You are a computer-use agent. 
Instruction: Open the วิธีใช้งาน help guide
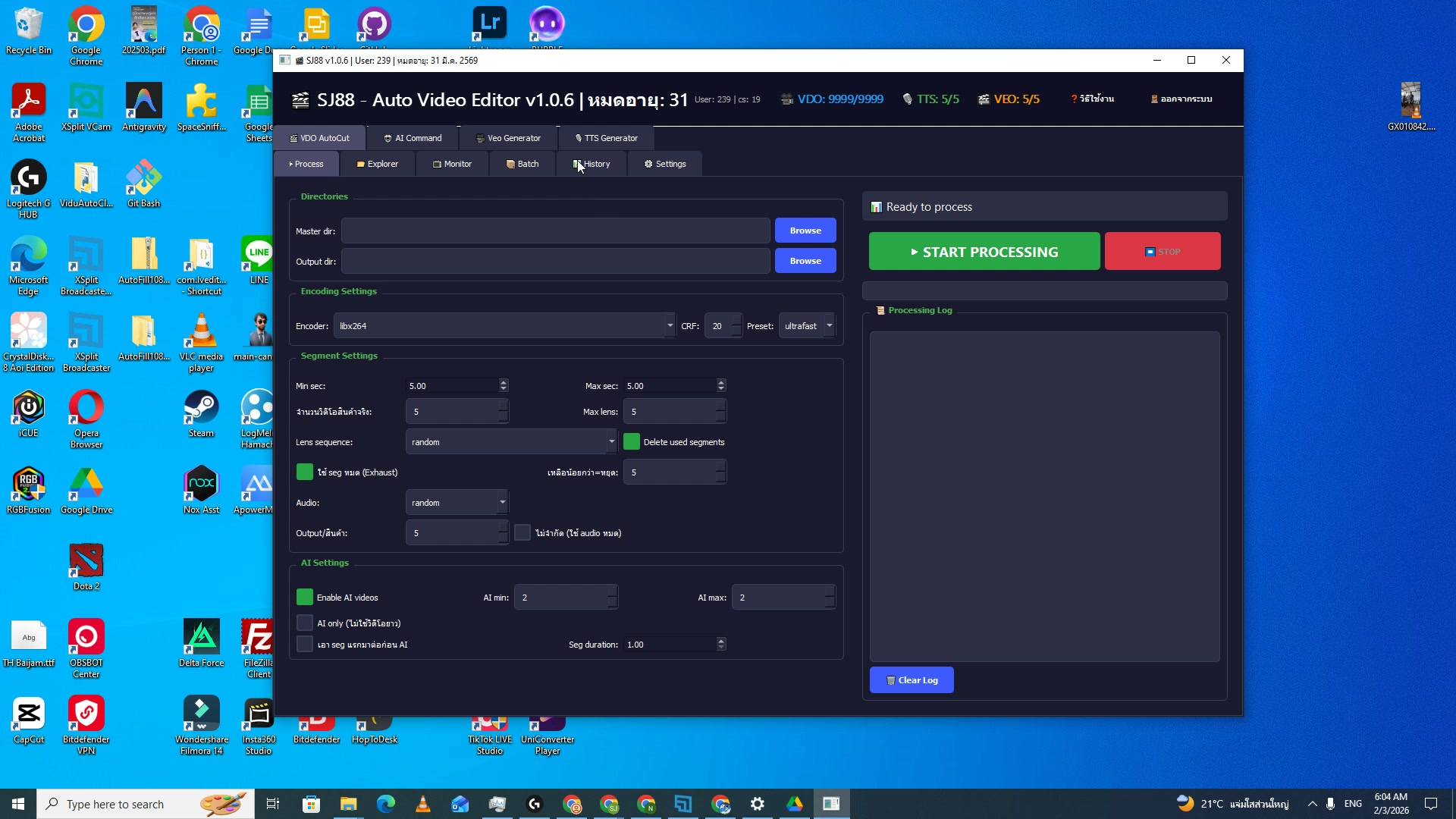pos(1092,99)
